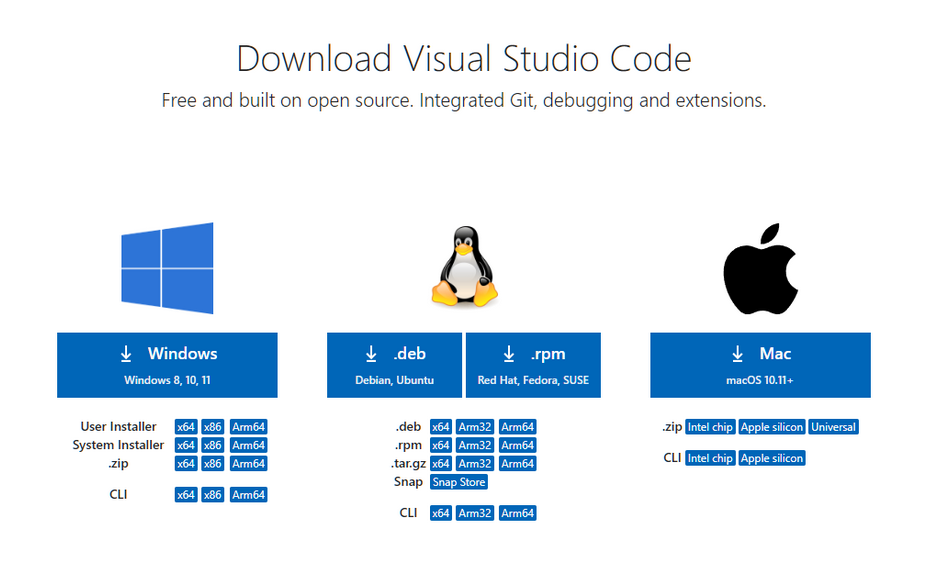Select Intel chip for Mac .zip
Image resolution: width=951 pixels, height=570 pixels.
click(x=710, y=427)
